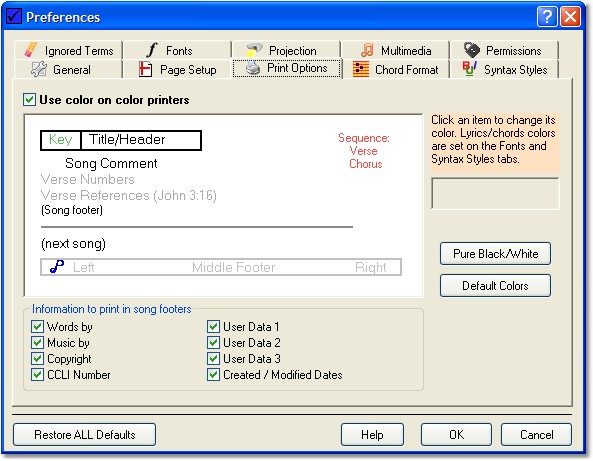Switch to the Print Options tab

coord(287,68)
